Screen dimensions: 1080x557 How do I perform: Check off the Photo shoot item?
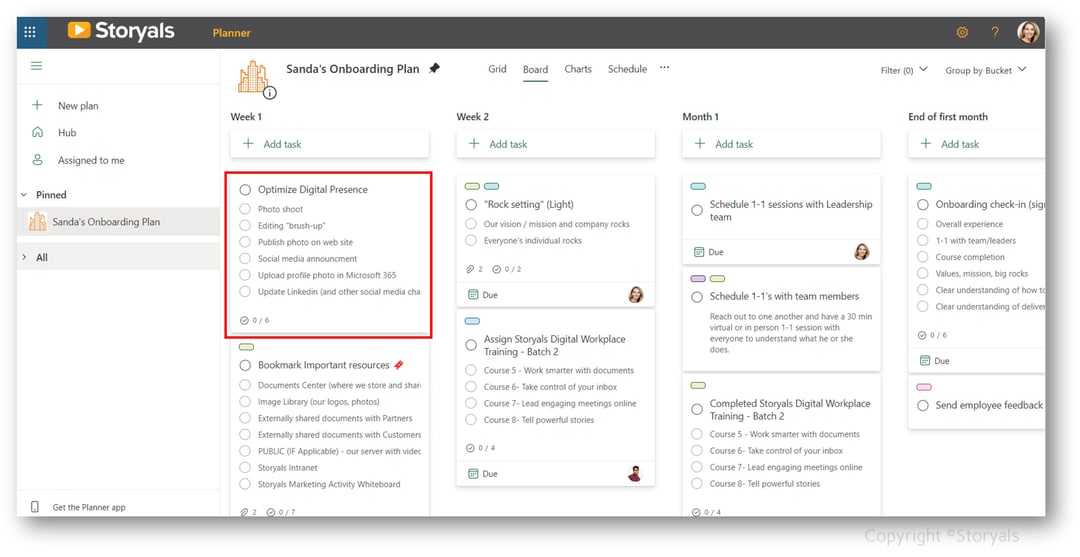pos(245,209)
